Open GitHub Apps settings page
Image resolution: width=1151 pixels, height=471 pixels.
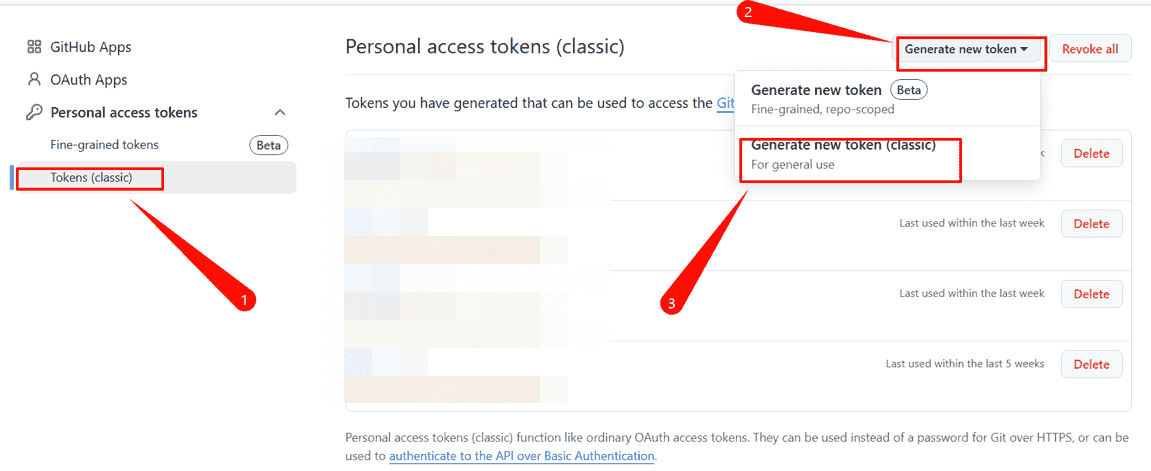click(90, 47)
